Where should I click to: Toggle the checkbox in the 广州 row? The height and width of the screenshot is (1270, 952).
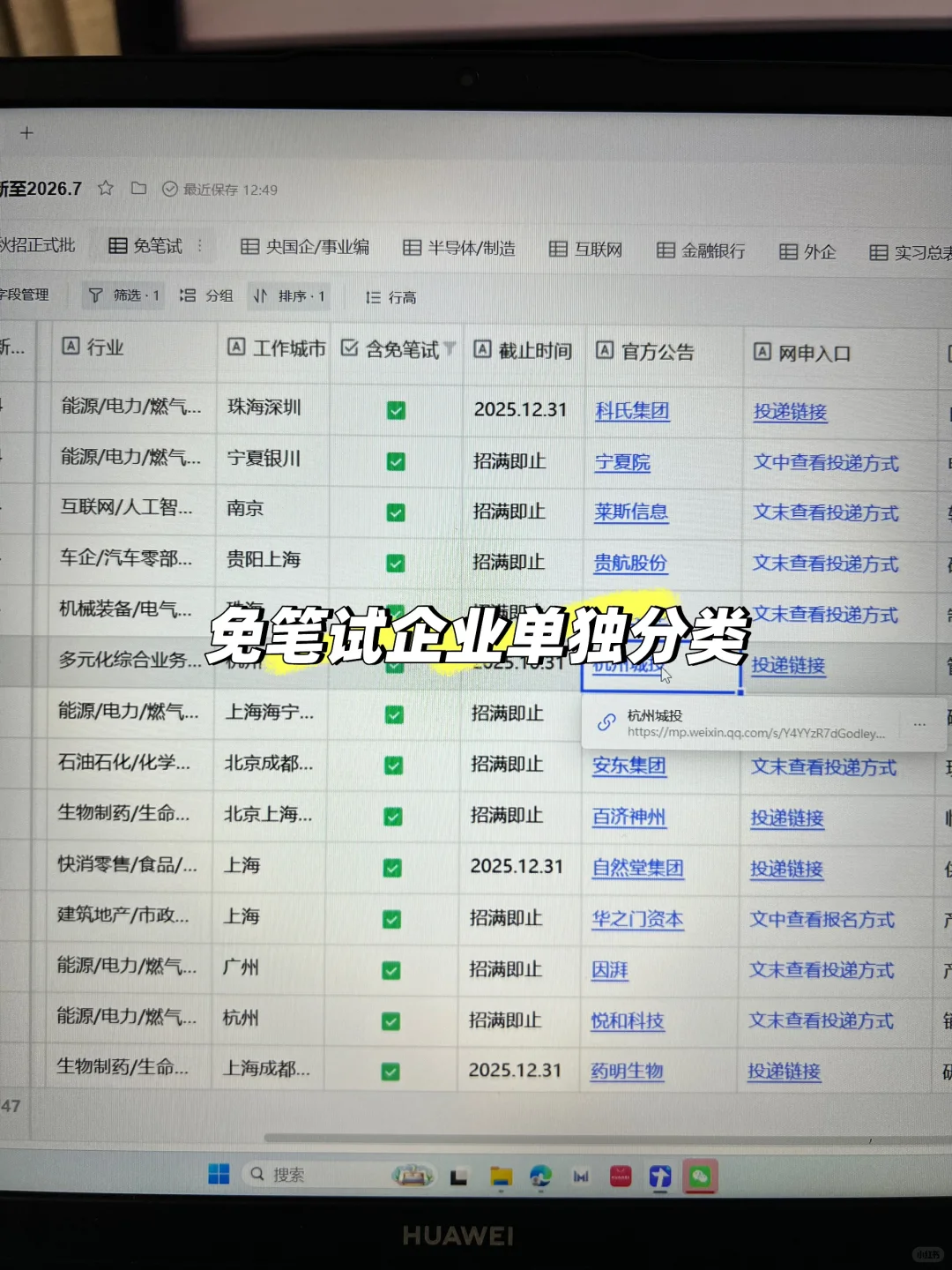(390, 970)
